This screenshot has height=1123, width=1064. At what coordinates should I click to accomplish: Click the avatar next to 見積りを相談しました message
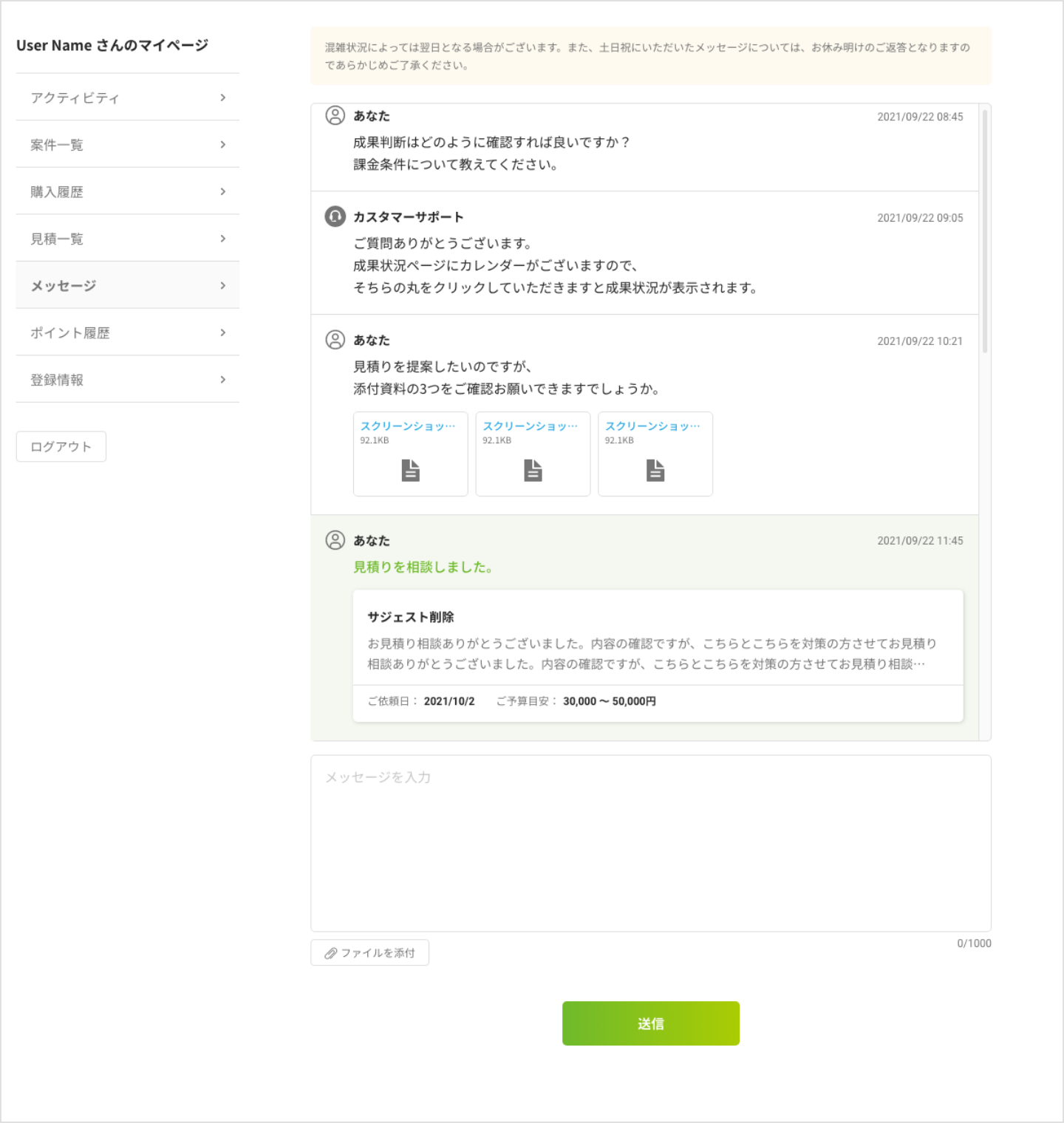[335, 540]
